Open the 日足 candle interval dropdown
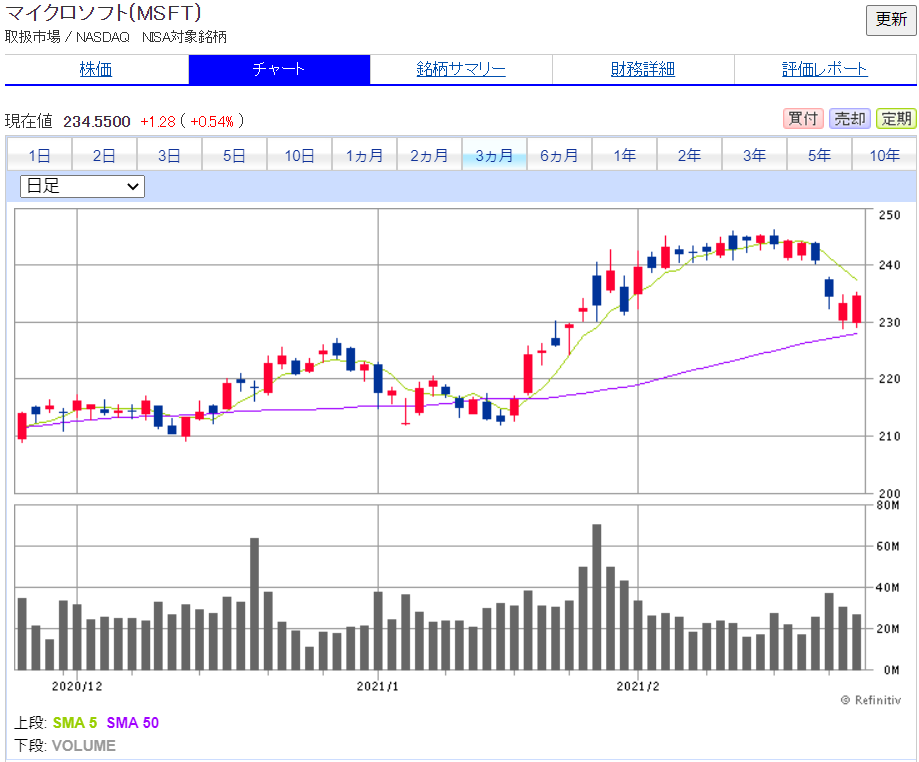The height and width of the screenshot is (762, 919). [x=82, y=186]
